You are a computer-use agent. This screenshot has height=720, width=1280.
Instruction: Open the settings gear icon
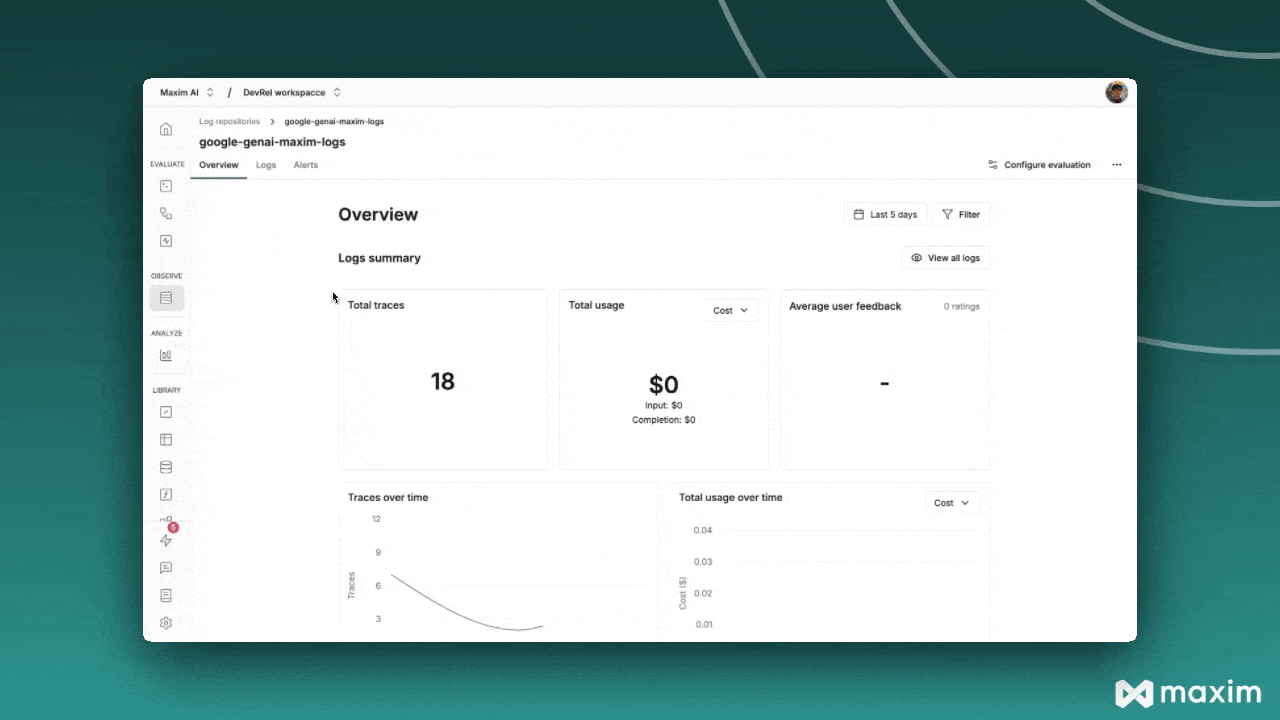(166, 623)
